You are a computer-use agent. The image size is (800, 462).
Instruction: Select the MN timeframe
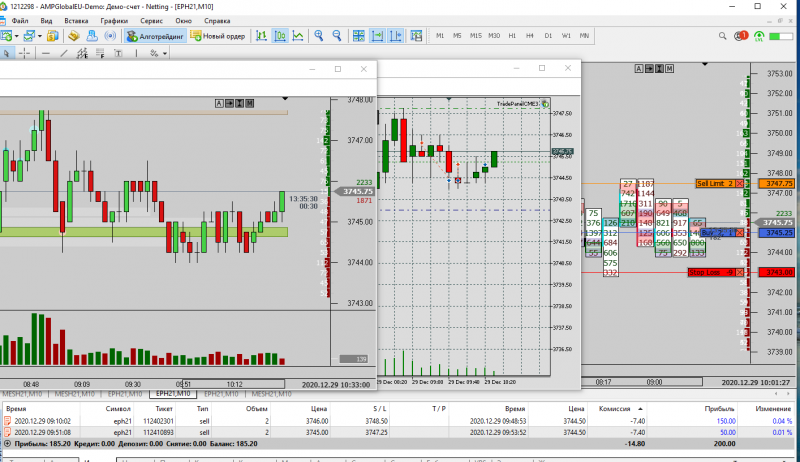pos(584,36)
